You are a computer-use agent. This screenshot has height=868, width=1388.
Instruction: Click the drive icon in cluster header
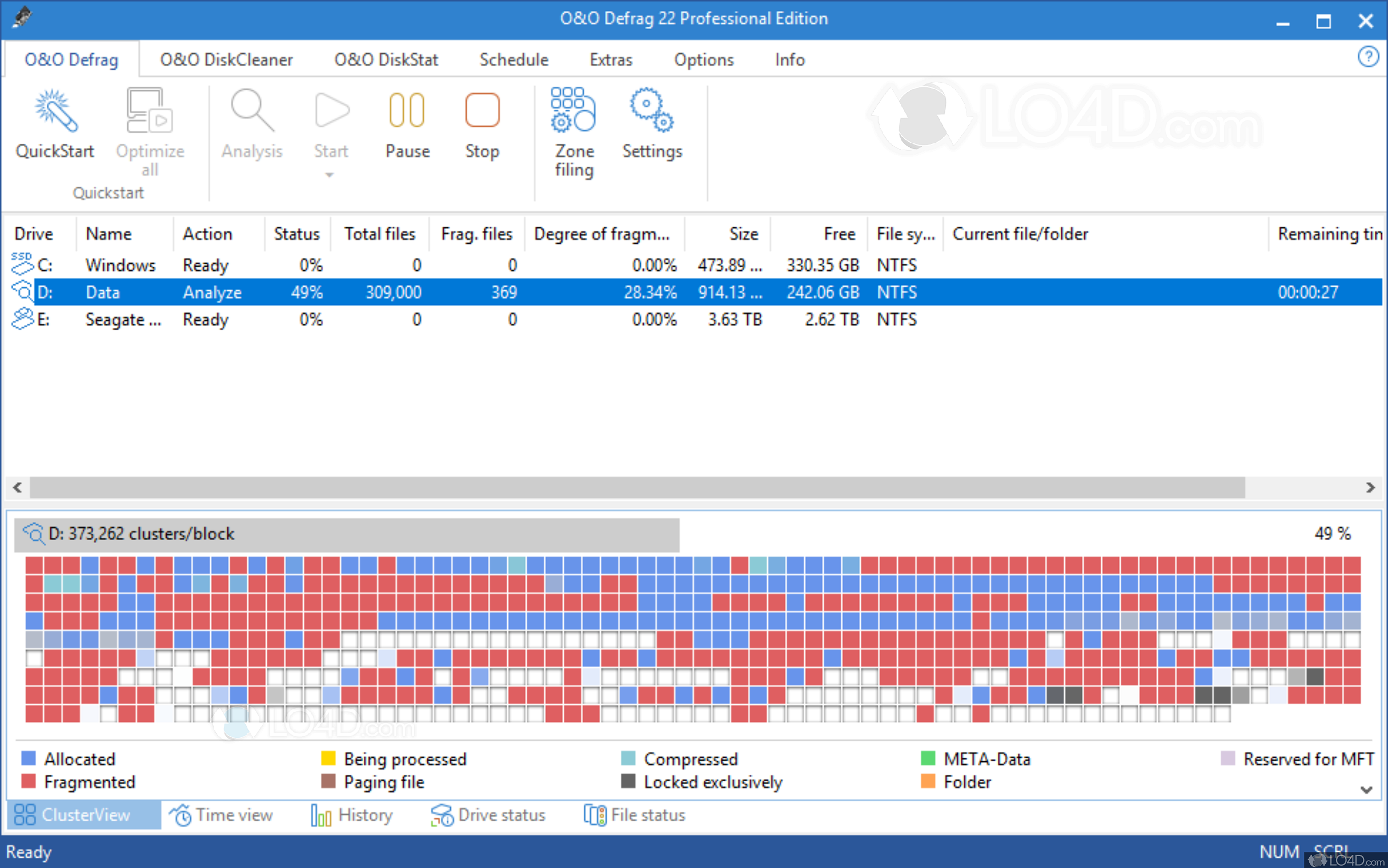[x=33, y=533]
